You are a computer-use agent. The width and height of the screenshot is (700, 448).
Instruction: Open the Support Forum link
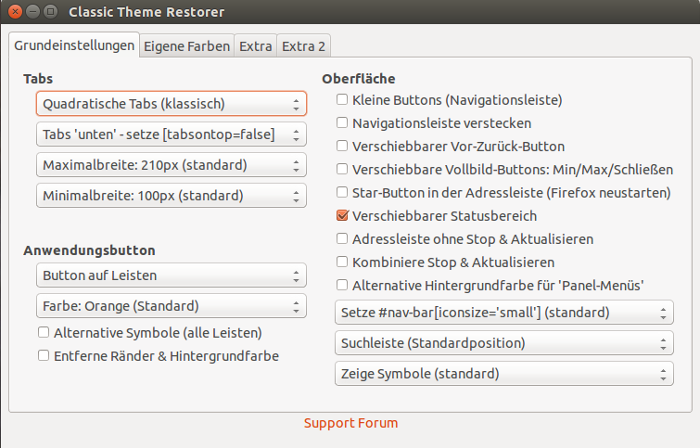(350, 423)
